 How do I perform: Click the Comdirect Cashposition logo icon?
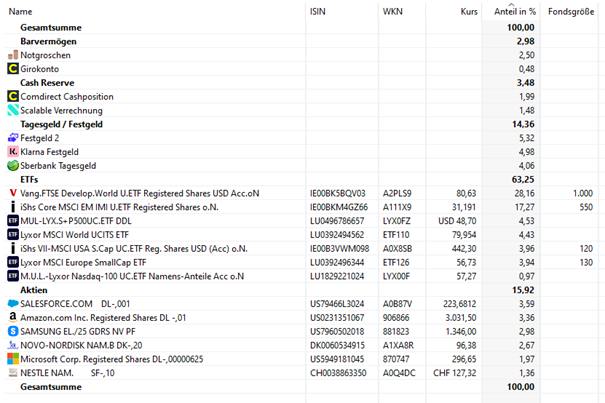[x=13, y=97]
